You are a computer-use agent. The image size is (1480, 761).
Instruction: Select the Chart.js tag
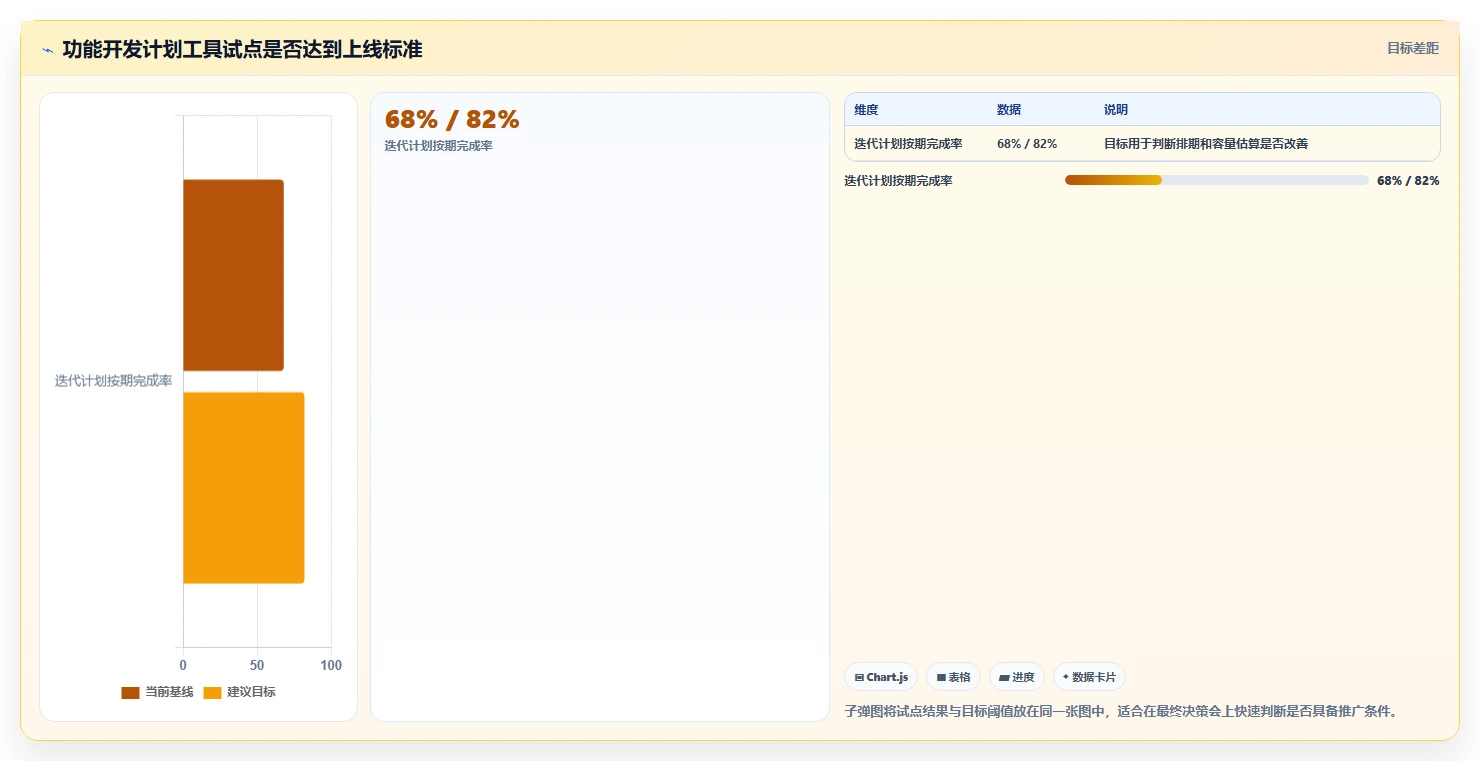[x=881, y=677]
